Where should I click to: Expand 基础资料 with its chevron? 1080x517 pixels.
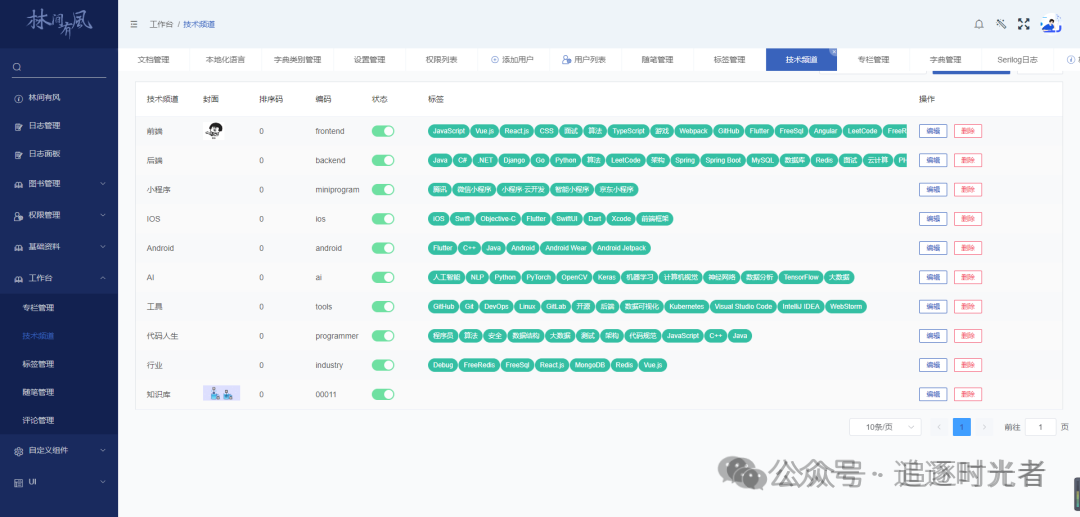(103, 246)
